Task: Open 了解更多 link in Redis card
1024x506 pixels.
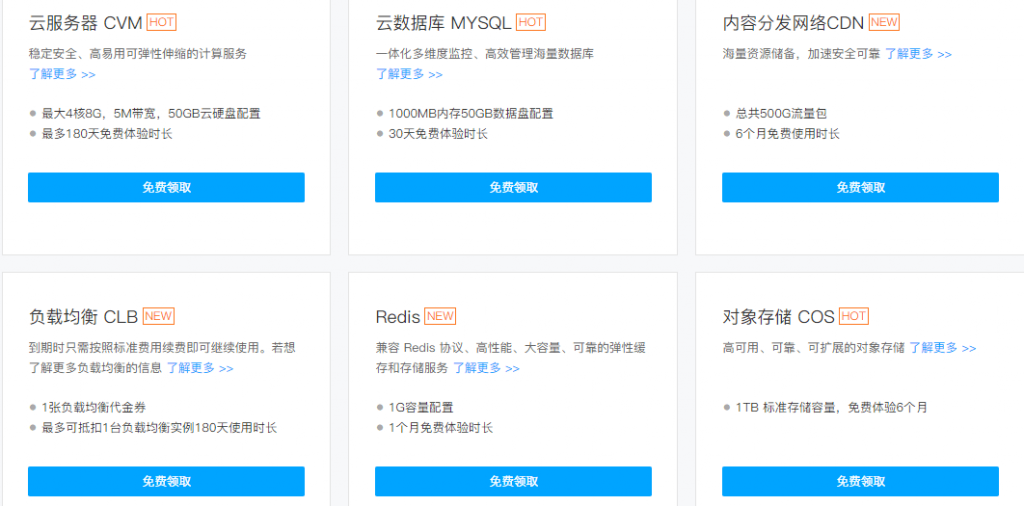Action: (x=487, y=368)
